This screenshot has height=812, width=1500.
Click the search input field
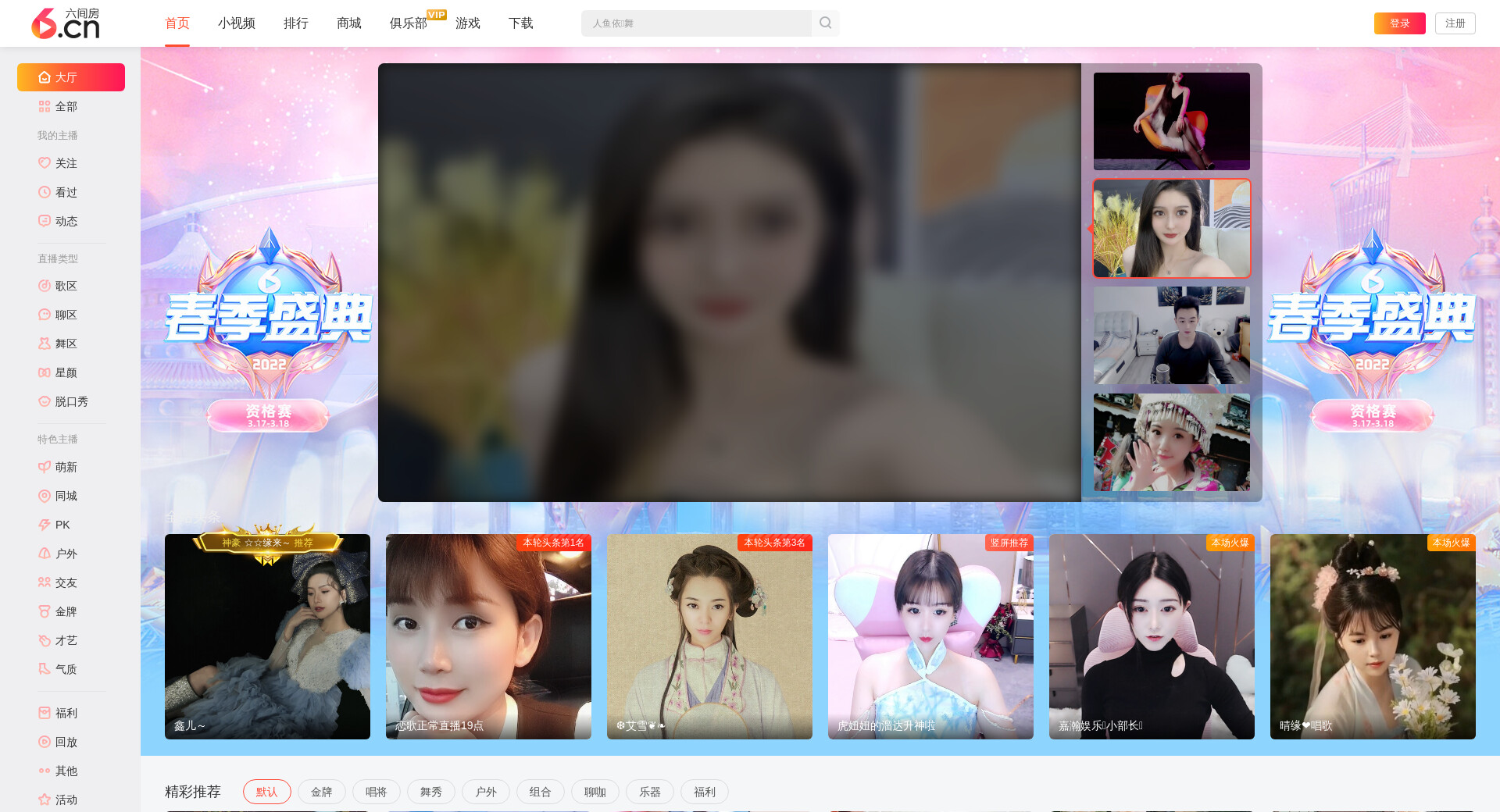coord(695,23)
